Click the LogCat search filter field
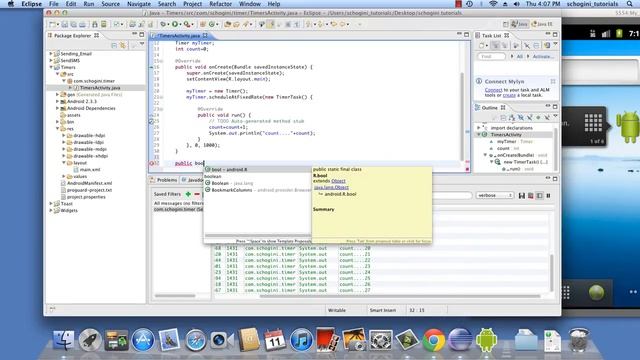 pos(451,196)
